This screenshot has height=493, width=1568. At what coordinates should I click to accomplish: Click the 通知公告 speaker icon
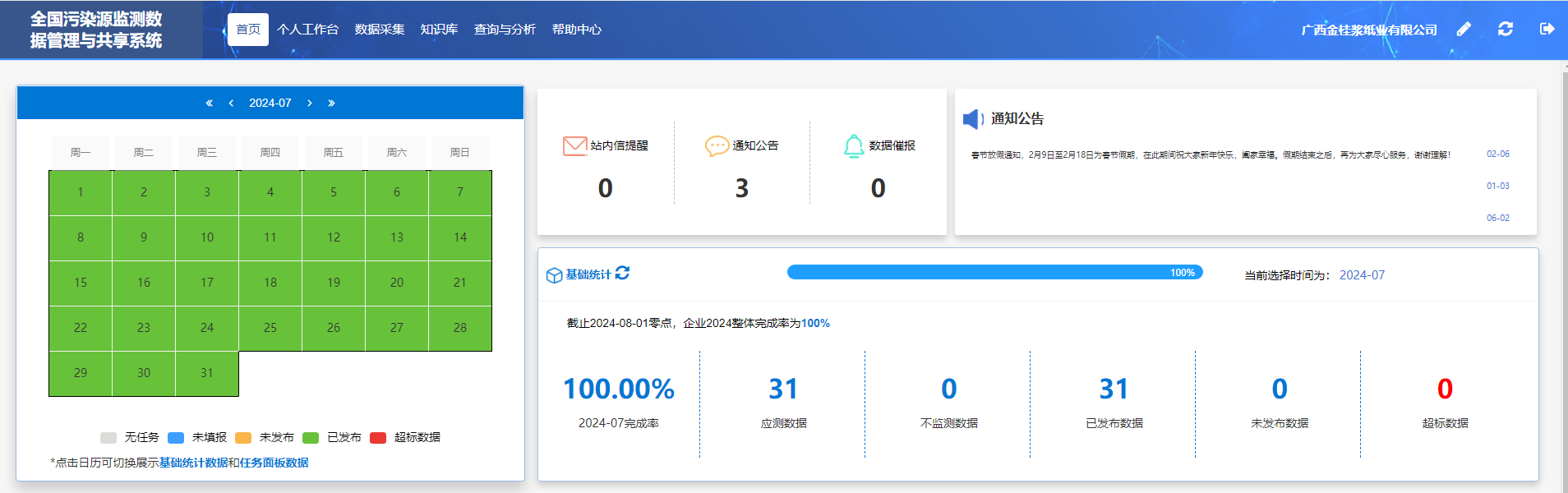click(x=973, y=119)
